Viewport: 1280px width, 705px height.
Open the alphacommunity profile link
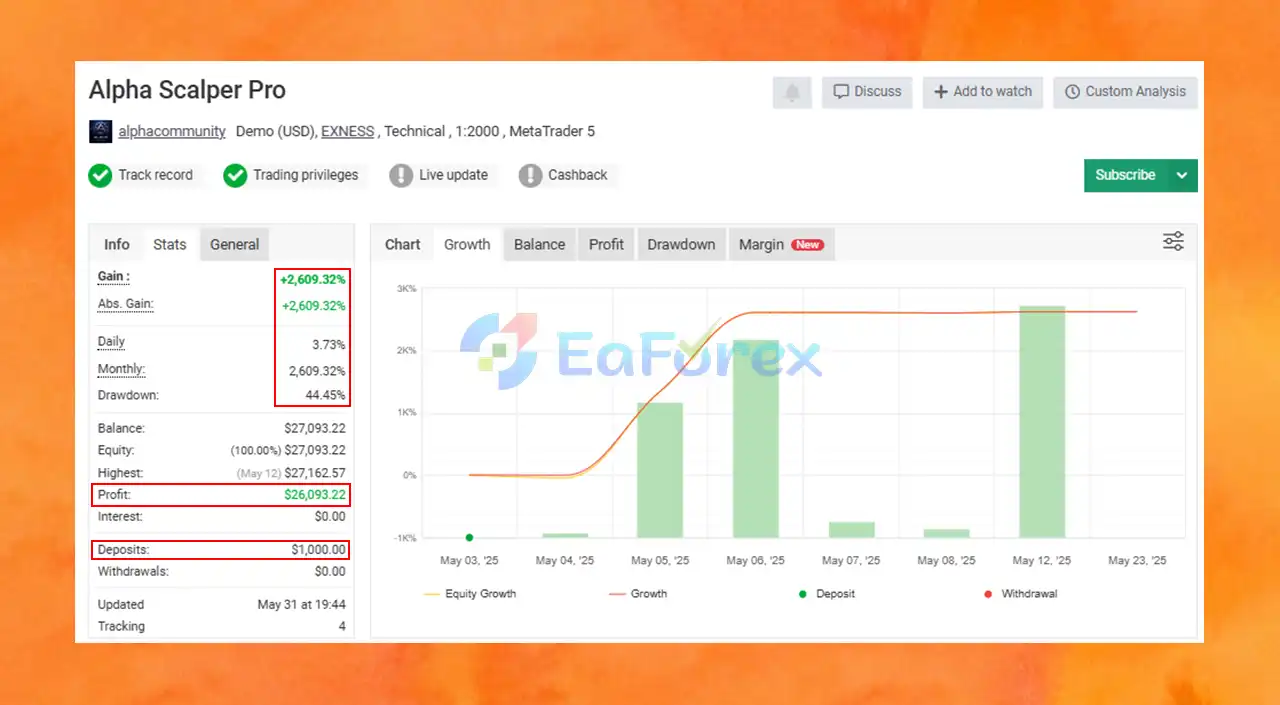[172, 131]
